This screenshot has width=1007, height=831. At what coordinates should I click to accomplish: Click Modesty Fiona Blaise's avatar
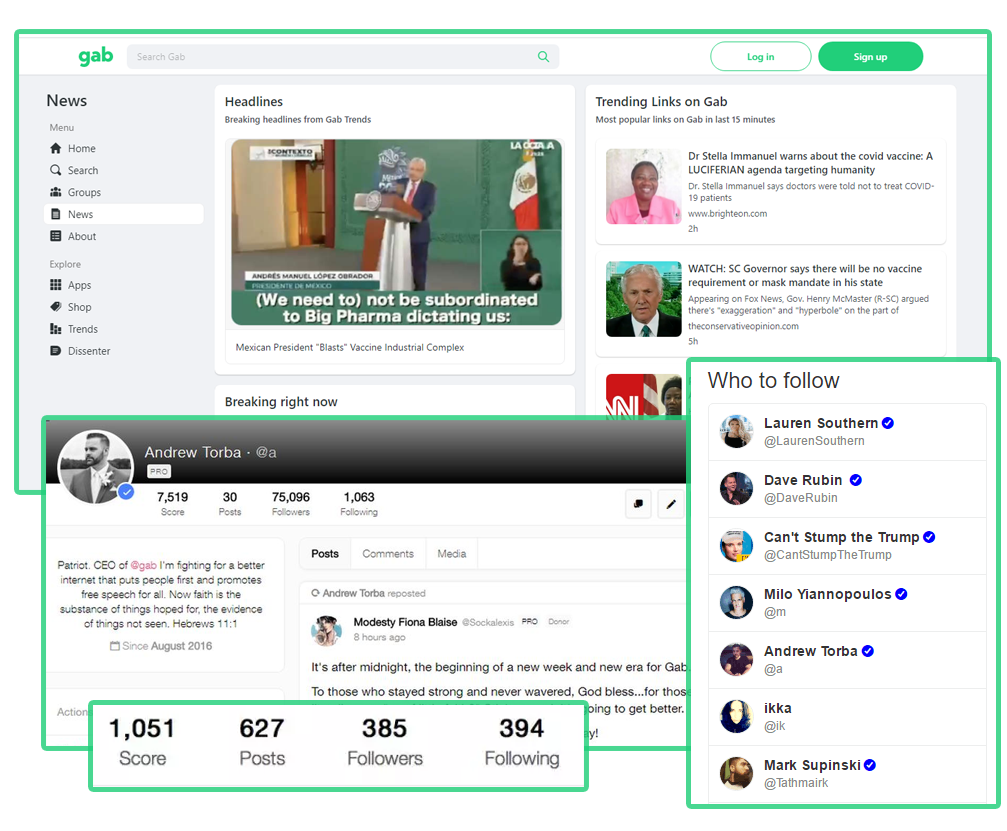(x=326, y=630)
